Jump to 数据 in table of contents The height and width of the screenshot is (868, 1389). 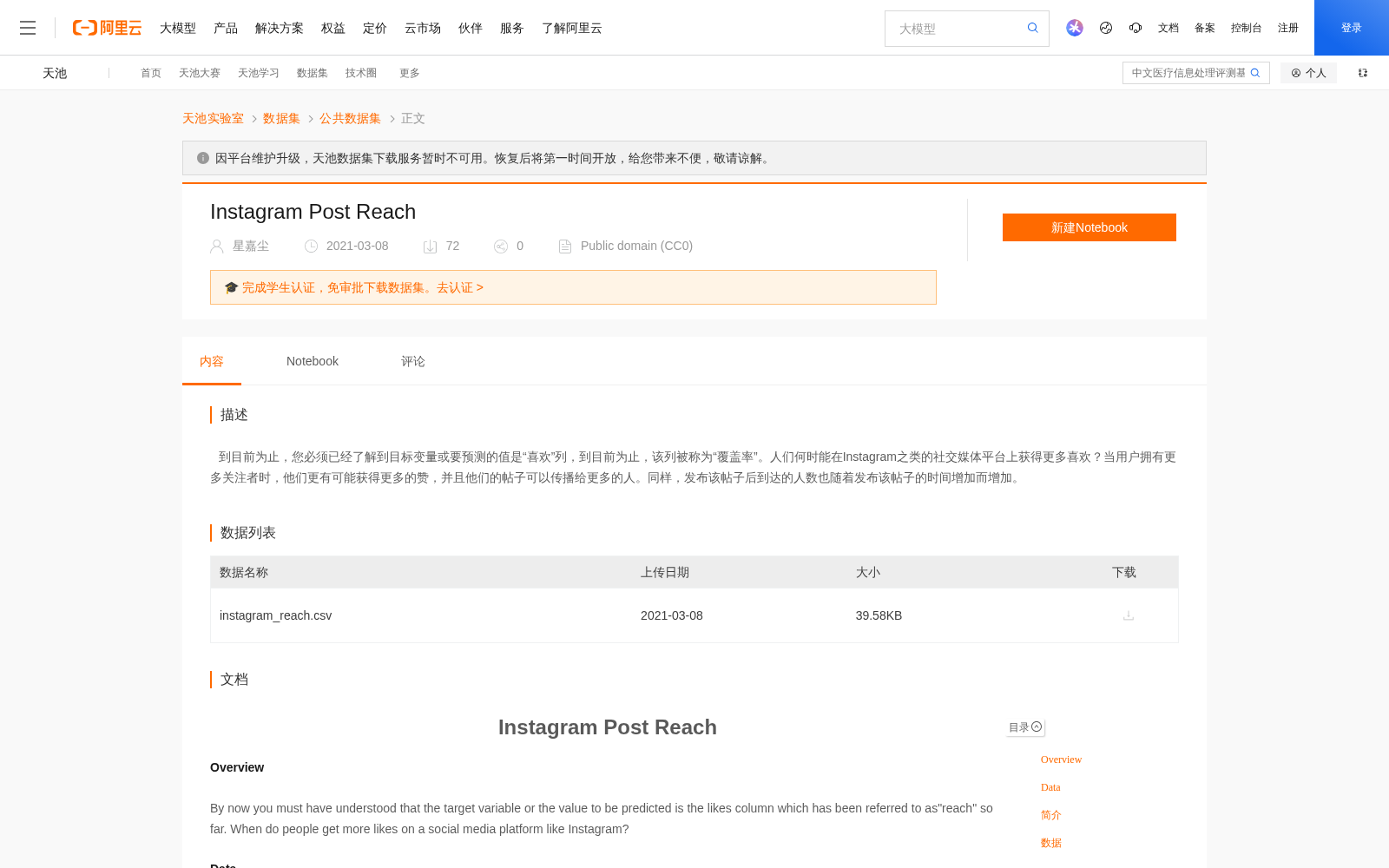(x=1051, y=843)
